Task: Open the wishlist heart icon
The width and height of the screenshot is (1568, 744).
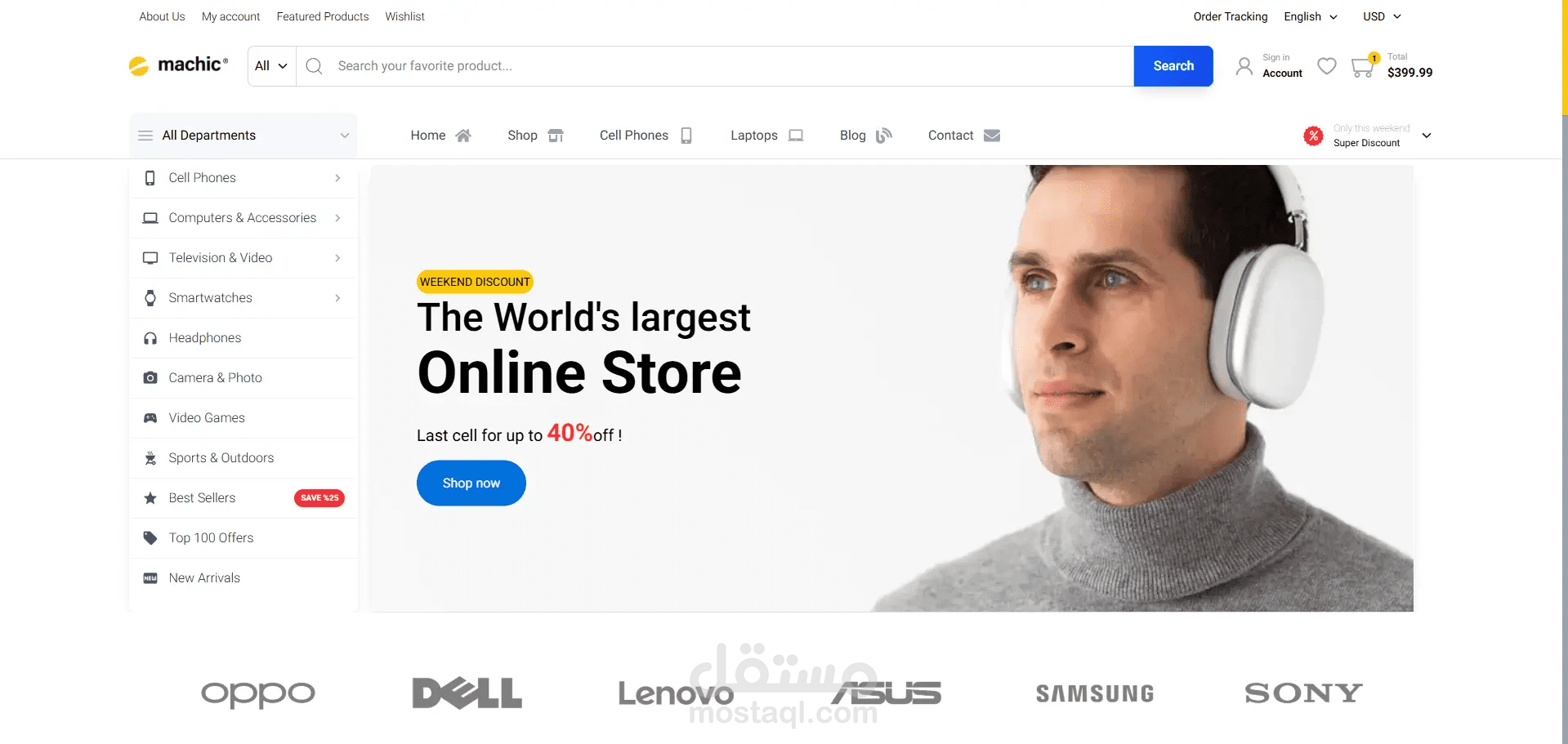Action: [x=1327, y=66]
